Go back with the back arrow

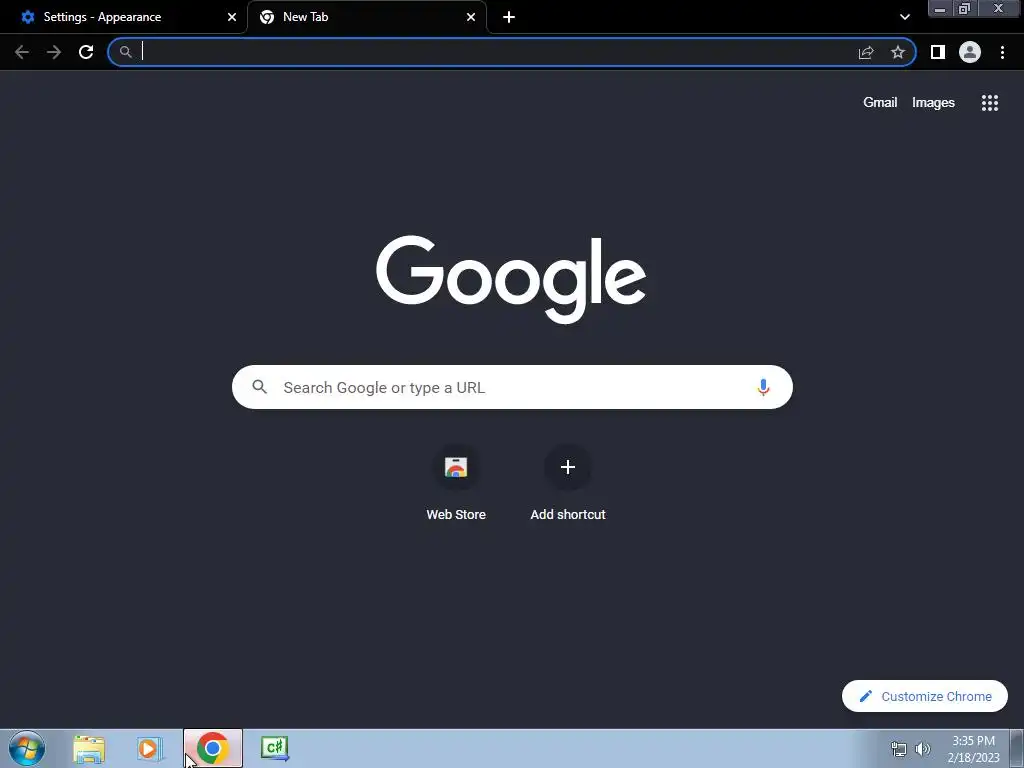22,52
